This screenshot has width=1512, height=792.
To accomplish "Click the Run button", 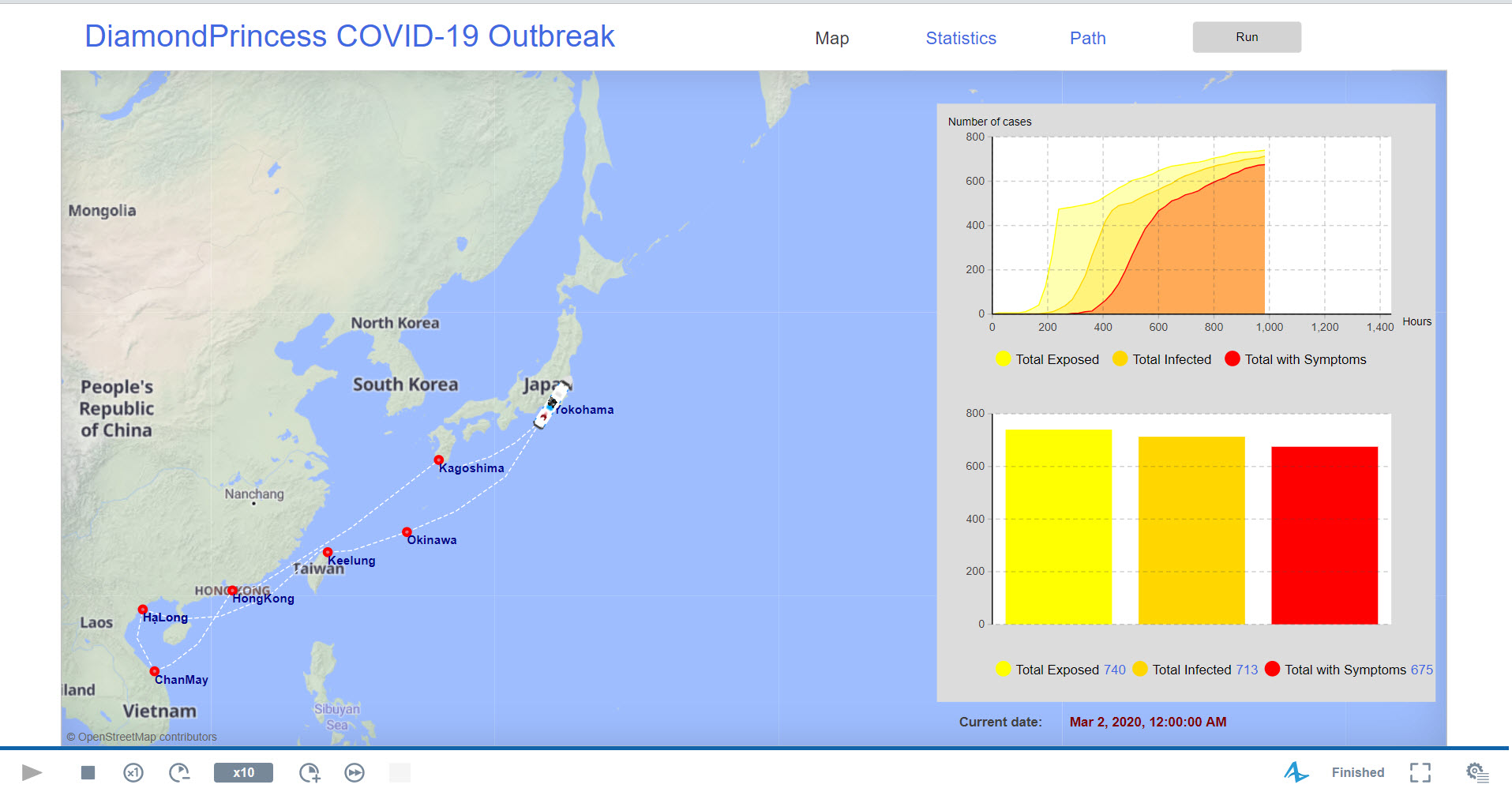I will (x=1247, y=37).
